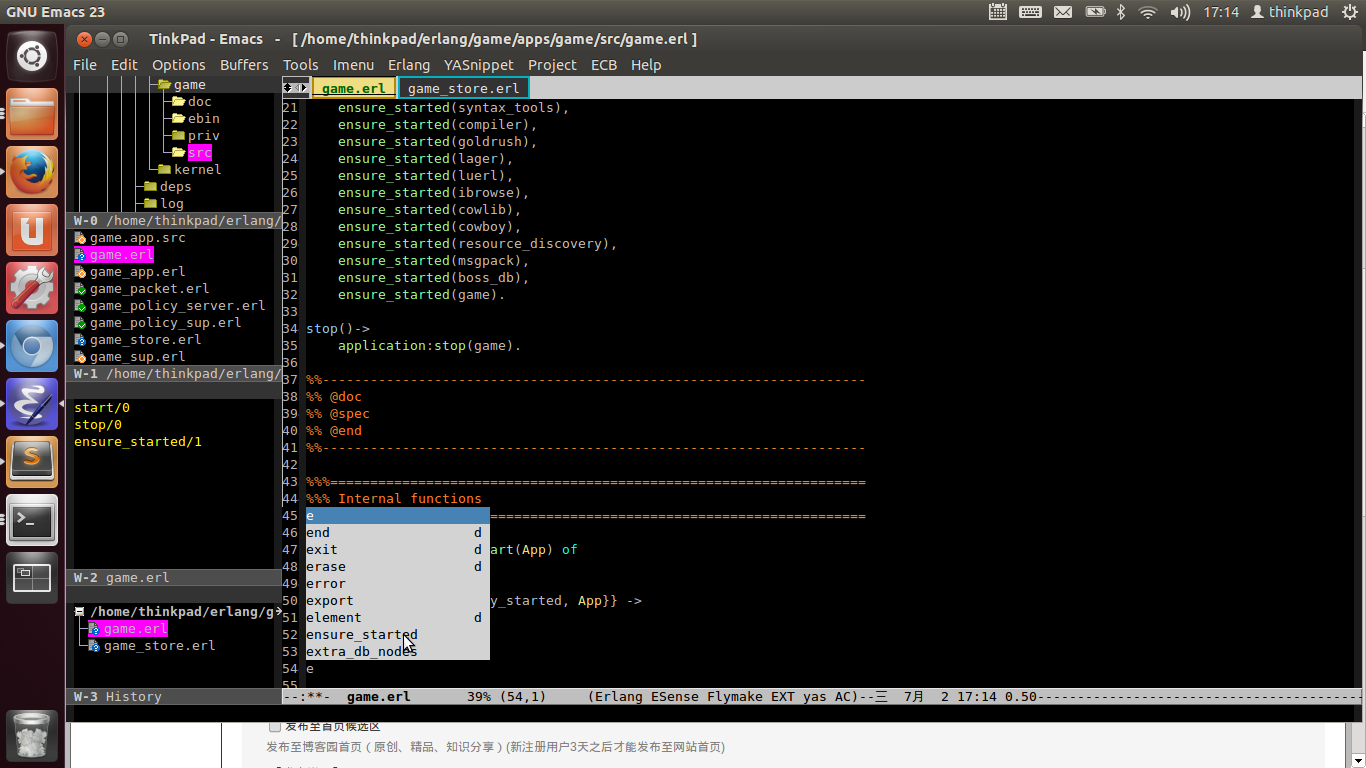
Task: Open game_policy_server.erl in sources list
Action: click(177, 306)
